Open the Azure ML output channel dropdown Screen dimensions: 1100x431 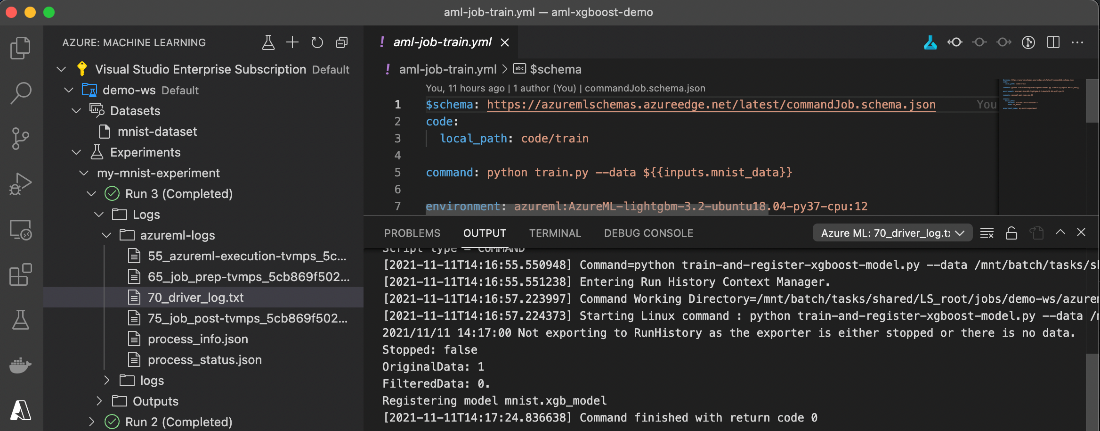[x=892, y=233]
